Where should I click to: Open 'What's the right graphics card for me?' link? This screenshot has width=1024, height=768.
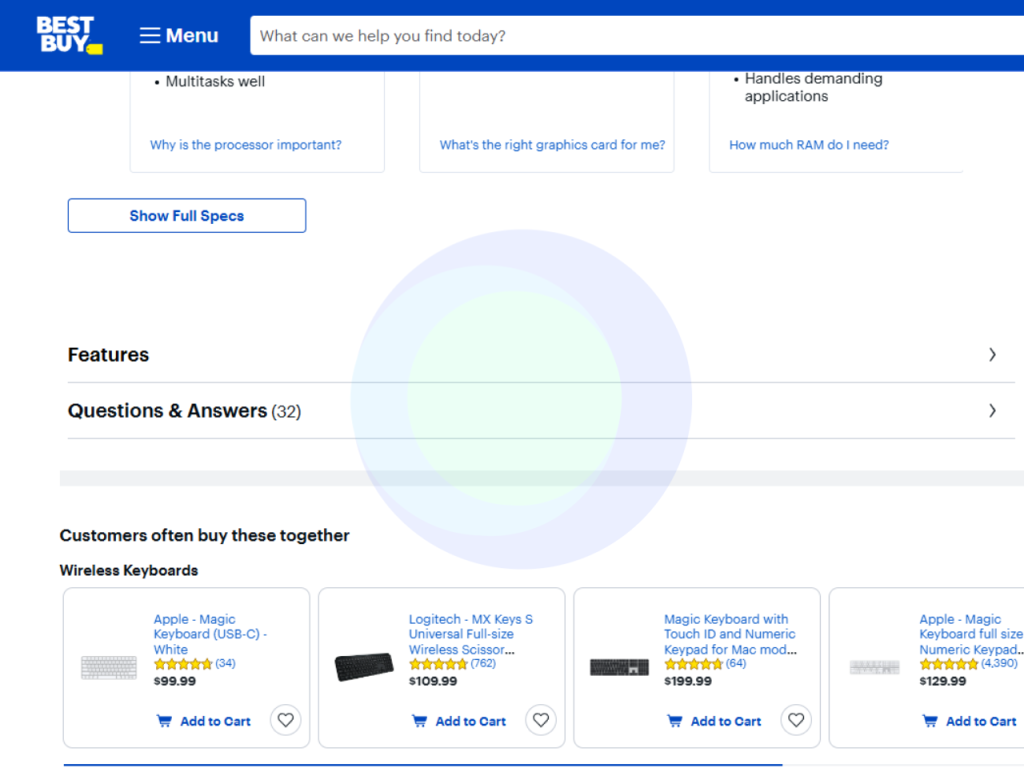(x=552, y=144)
